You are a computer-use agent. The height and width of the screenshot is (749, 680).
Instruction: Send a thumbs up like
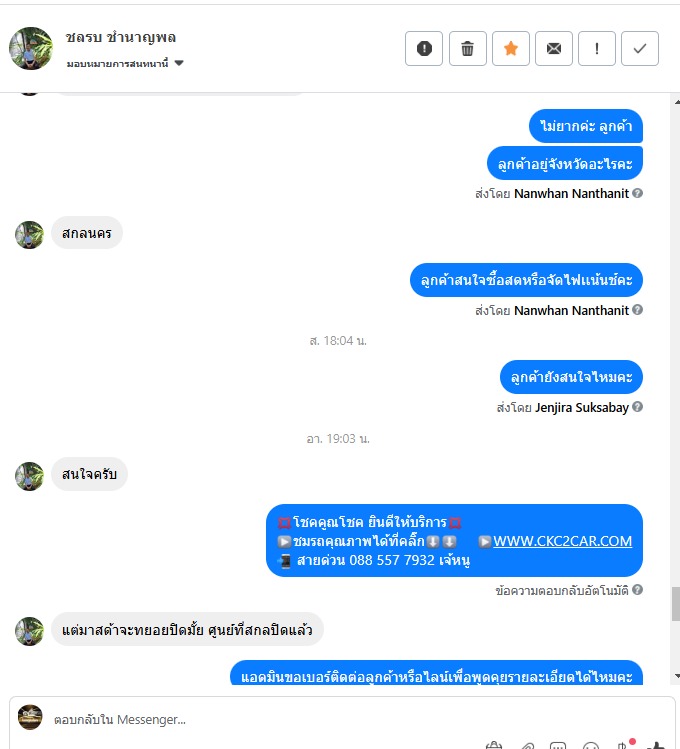(656, 745)
